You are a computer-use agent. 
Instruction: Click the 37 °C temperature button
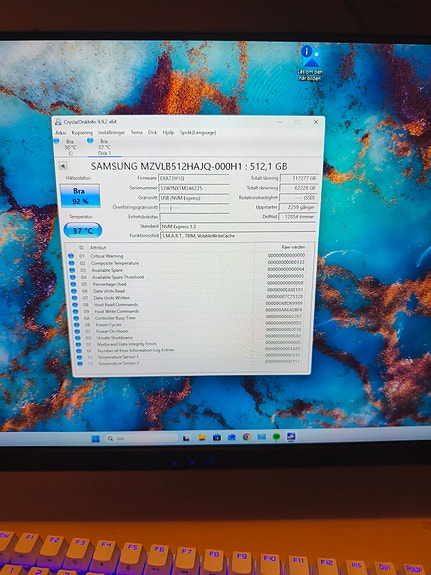pyautogui.click(x=83, y=231)
